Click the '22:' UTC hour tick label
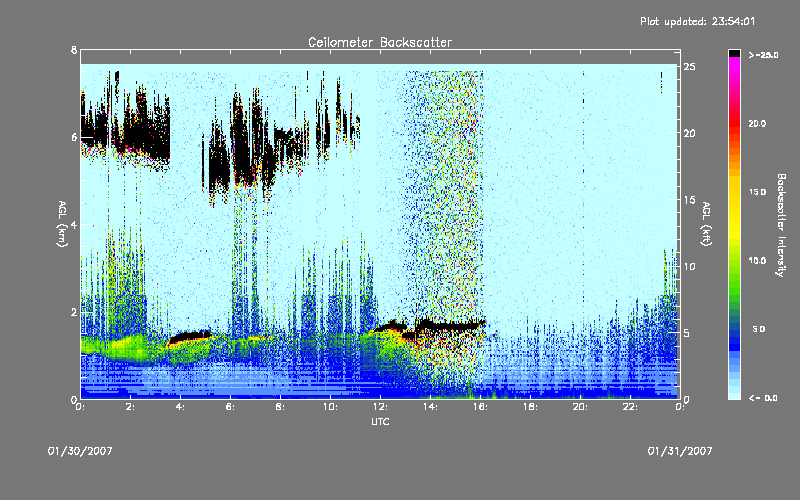The width and height of the screenshot is (800, 500). [x=631, y=407]
